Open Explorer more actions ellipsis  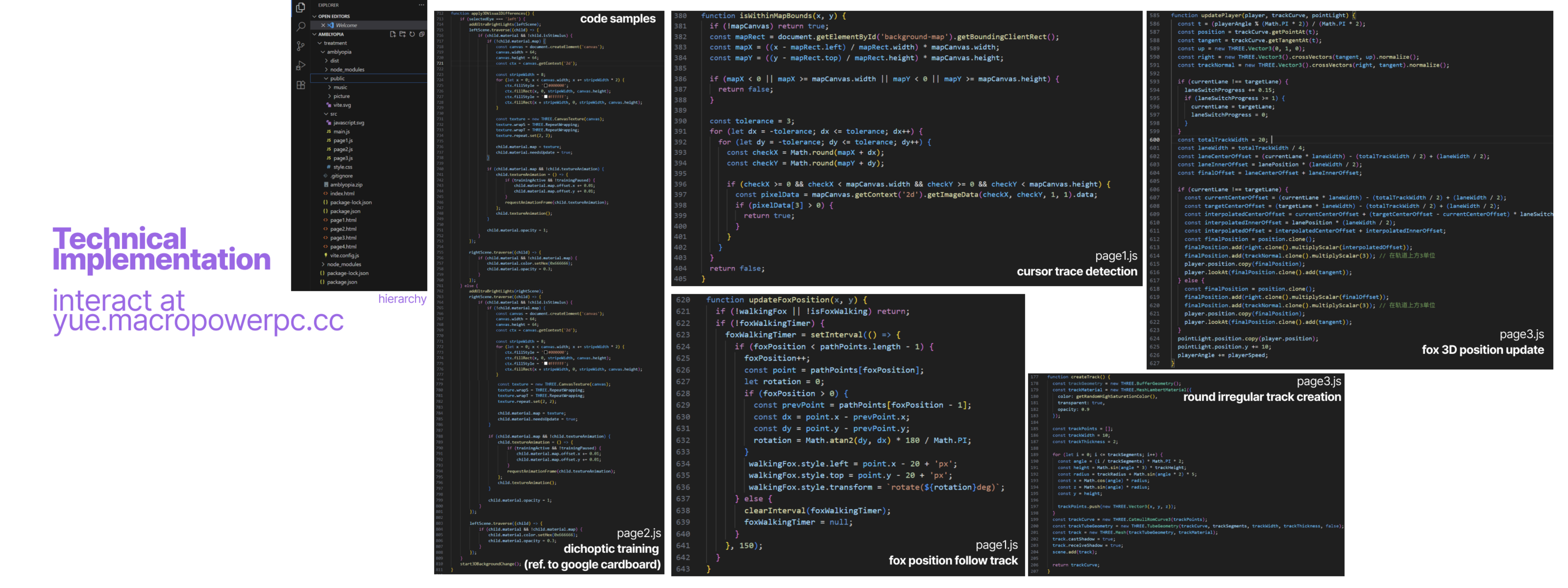pos(421,5)
